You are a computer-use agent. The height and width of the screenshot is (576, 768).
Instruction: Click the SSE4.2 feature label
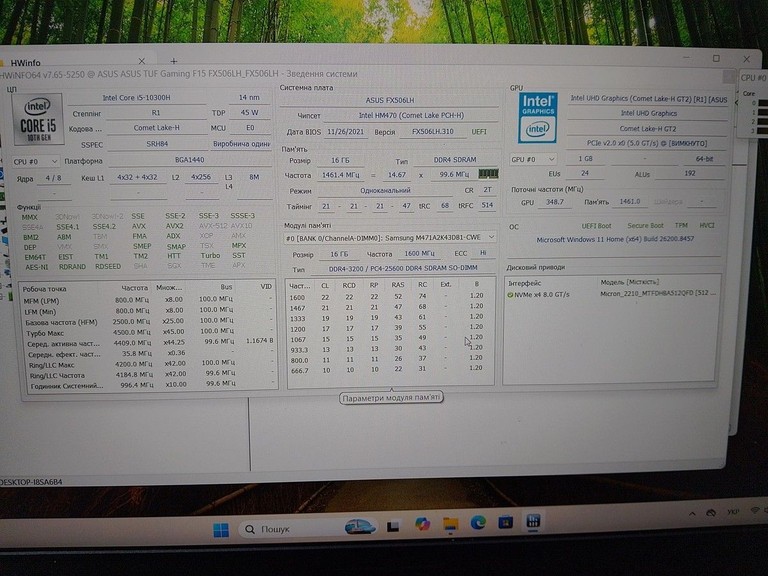[104, 227]
